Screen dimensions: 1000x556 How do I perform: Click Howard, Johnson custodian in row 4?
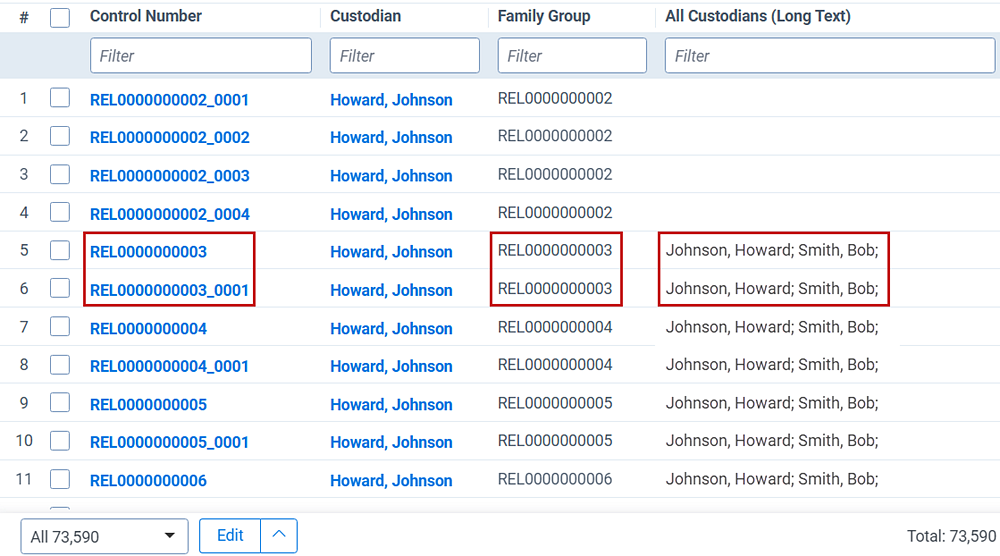[391, 214]
